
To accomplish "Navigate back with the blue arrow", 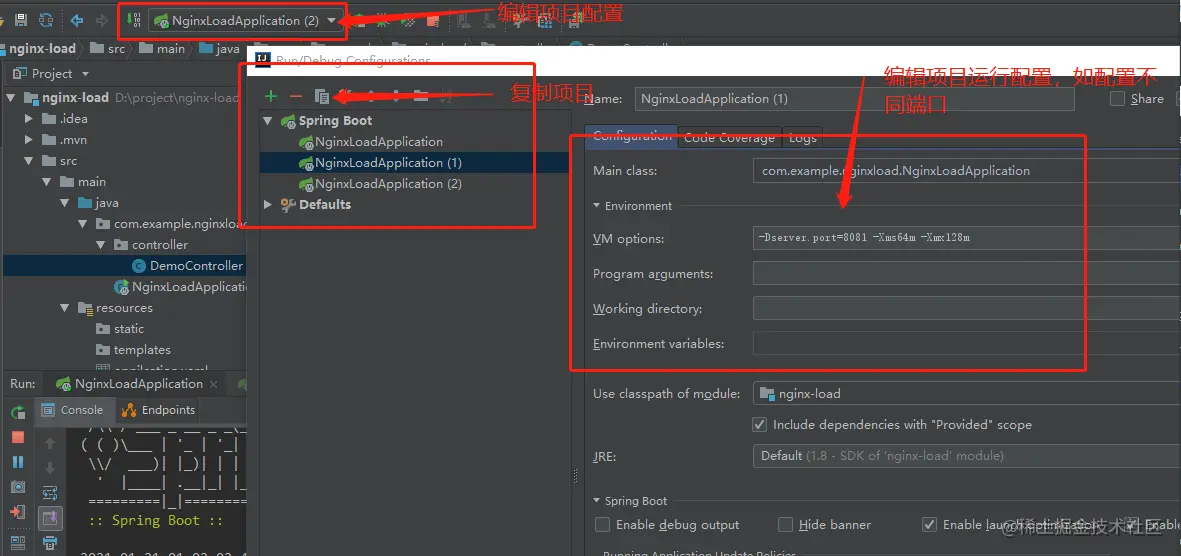I will pos(77,20).
